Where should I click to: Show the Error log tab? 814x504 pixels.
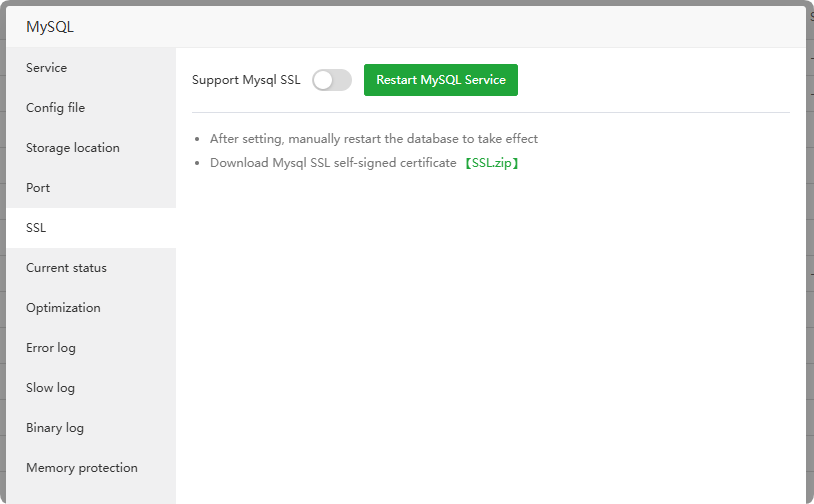coord(51,348)
